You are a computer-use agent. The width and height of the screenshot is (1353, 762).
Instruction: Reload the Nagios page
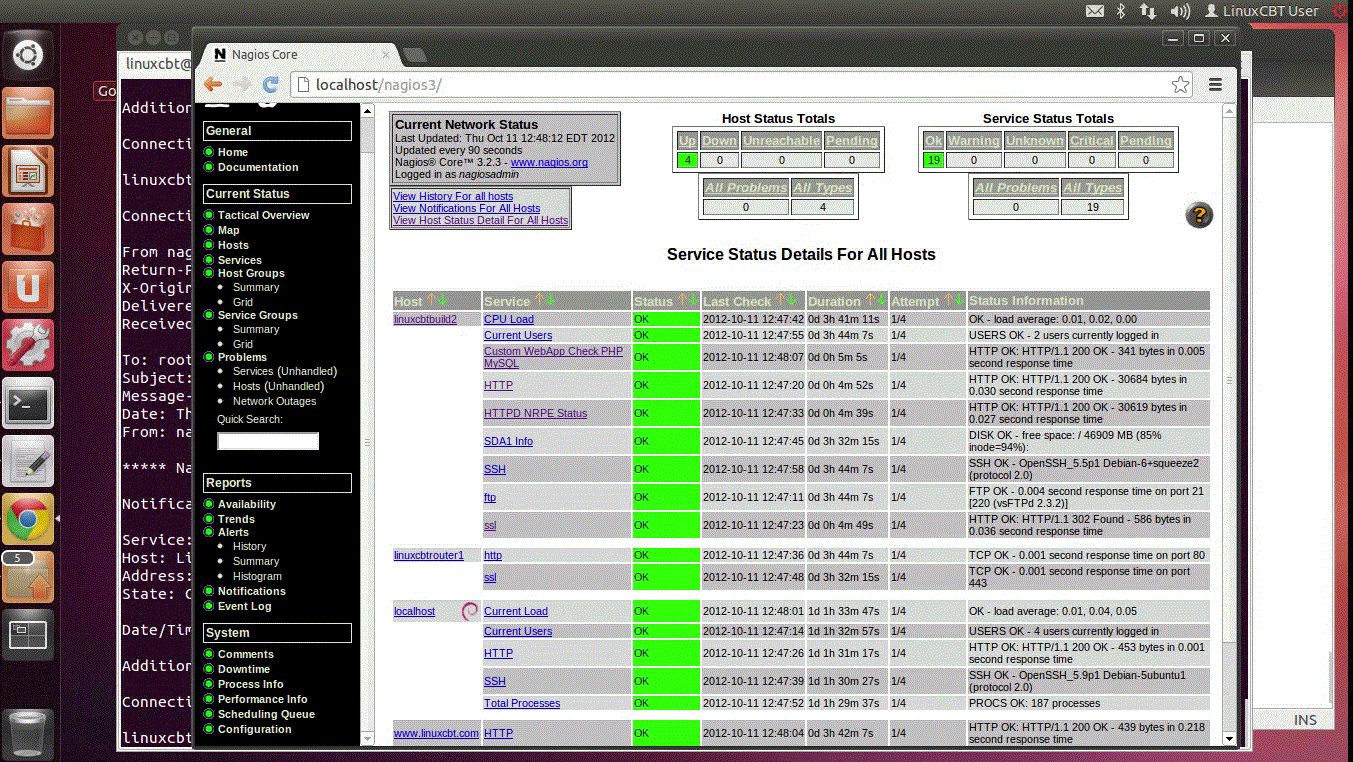270,85
